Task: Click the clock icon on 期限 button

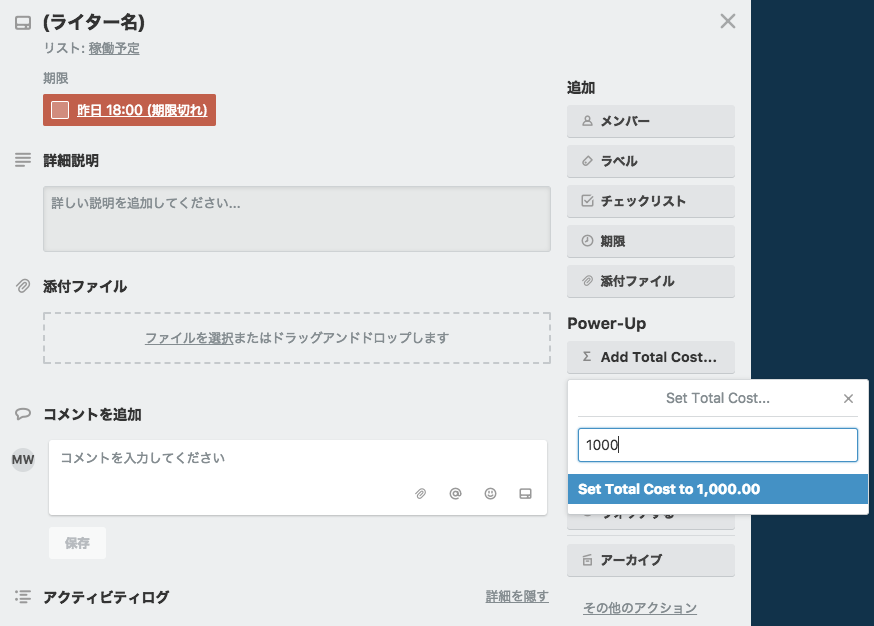Action: click(587, 241)
